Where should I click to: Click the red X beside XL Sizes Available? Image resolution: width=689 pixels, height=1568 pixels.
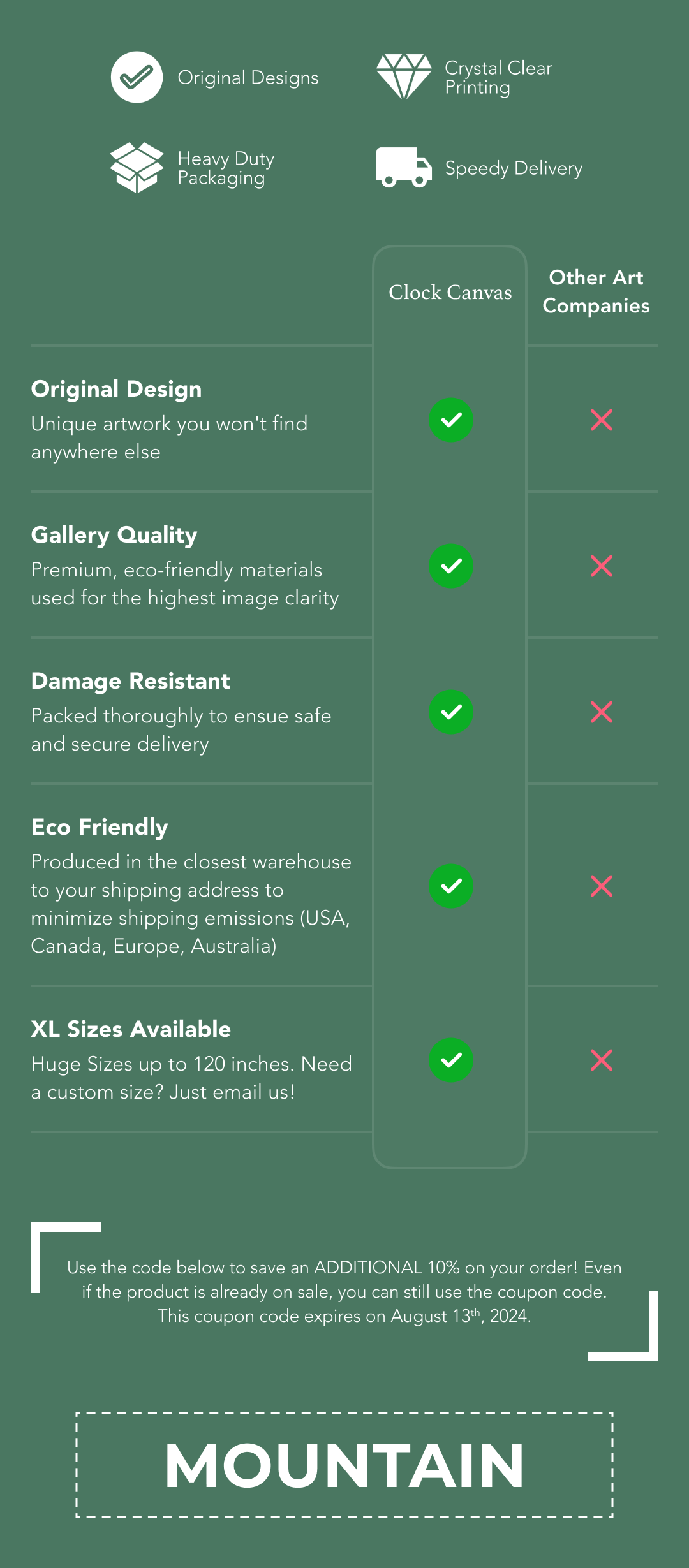[x=602, y=1060]
